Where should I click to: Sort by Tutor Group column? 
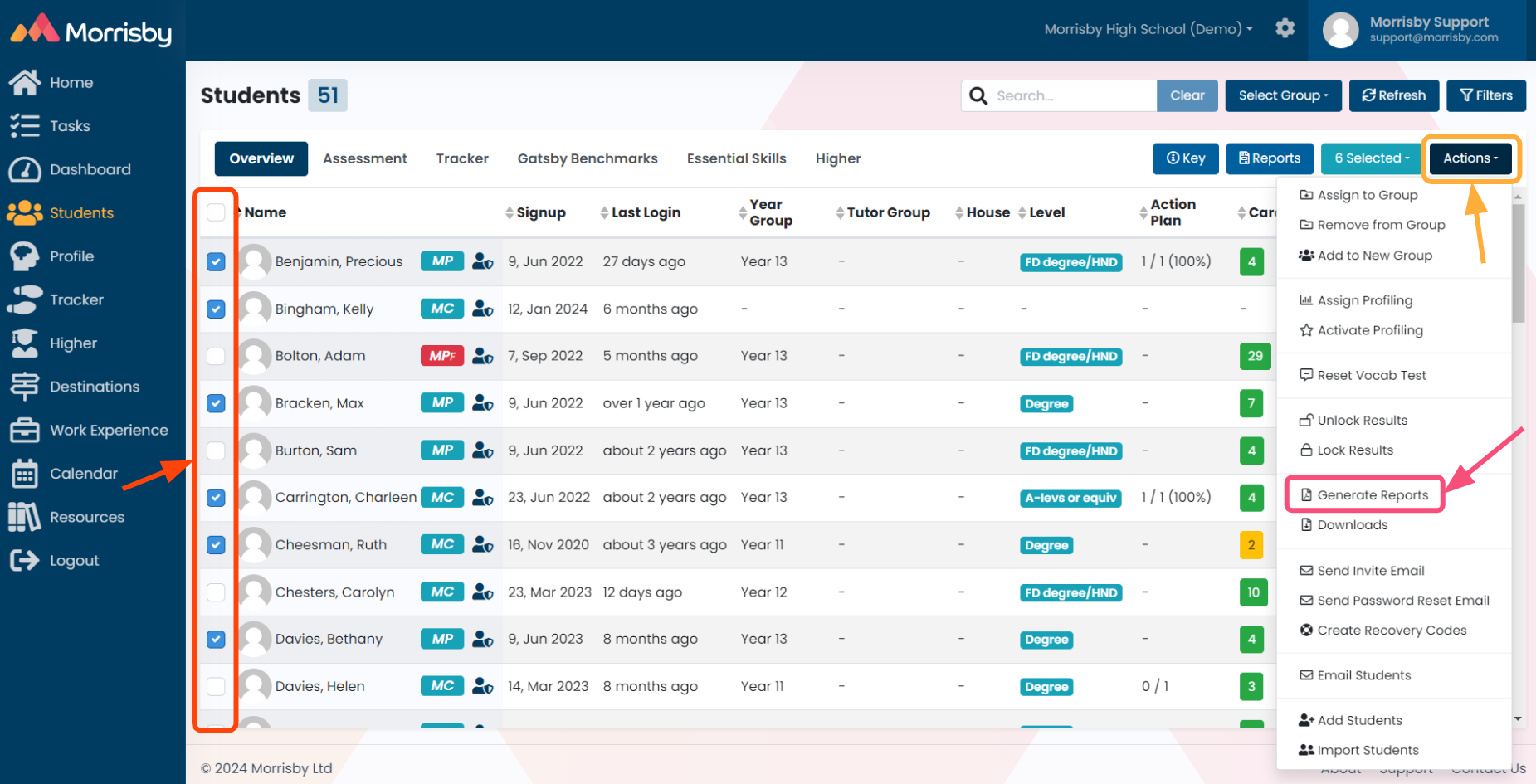883,212
